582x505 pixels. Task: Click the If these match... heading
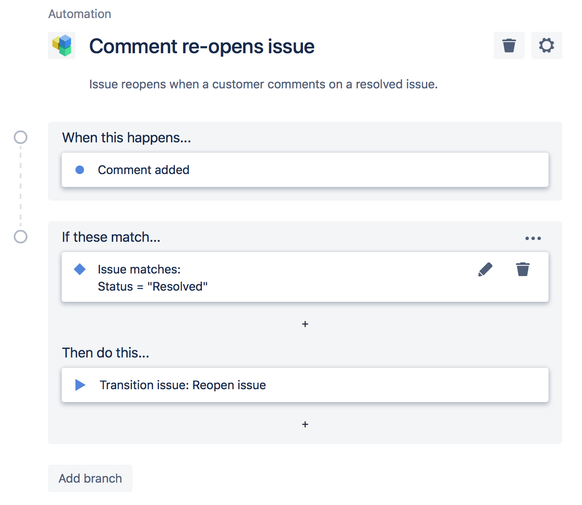click(x=111, y=237)
